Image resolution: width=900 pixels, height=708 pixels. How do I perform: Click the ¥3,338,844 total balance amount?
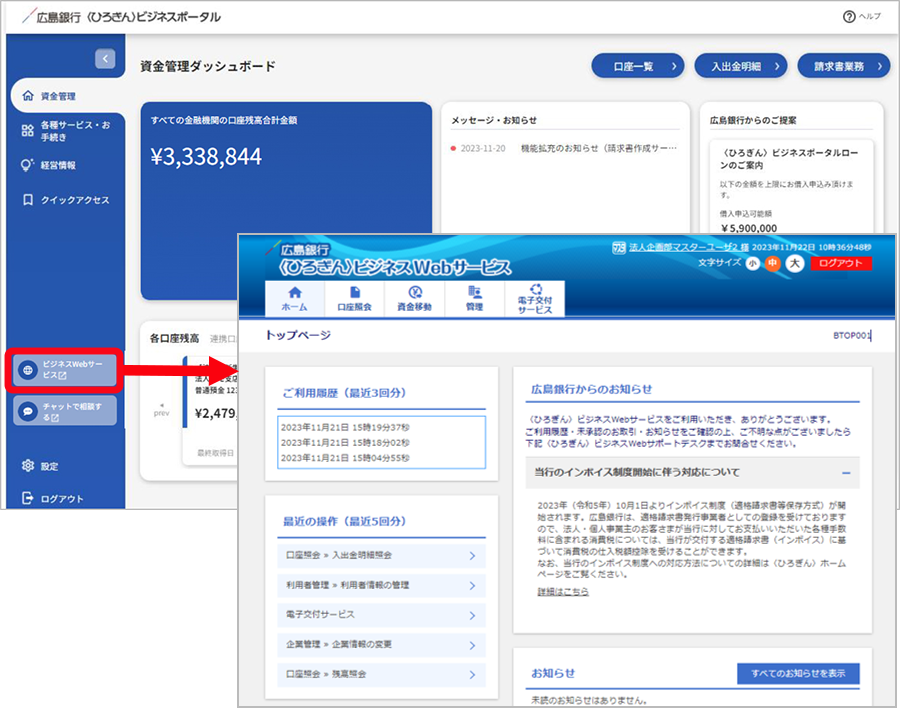(206, 156)
